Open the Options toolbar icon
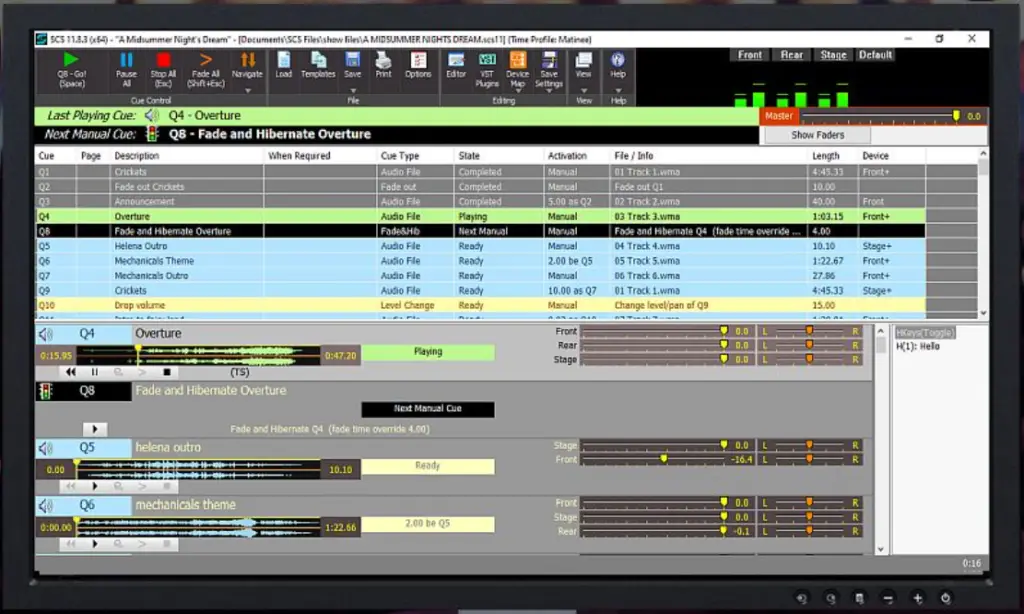The height and width of the screenshot is (614, 1024). [418, 61]
